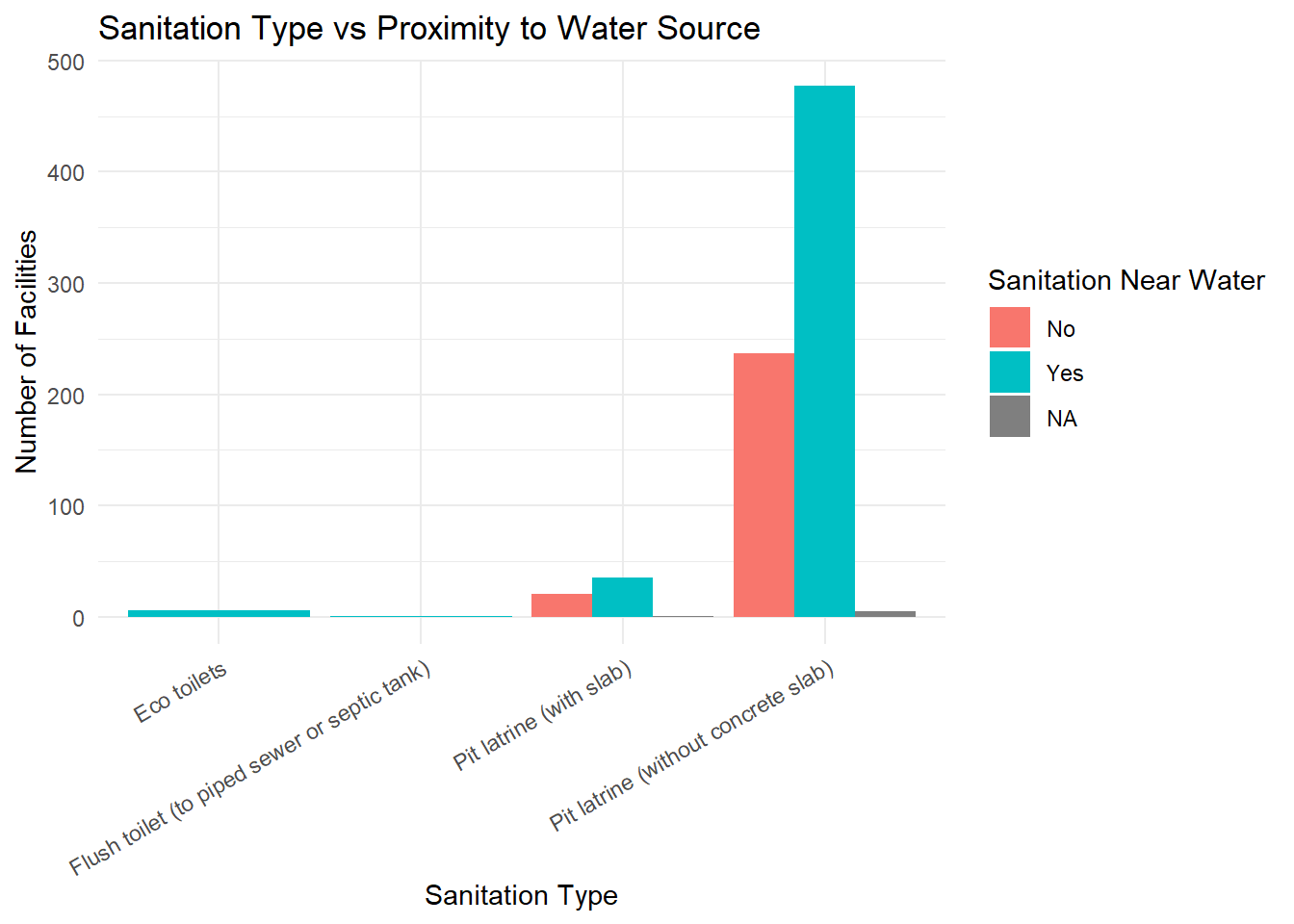Click the "Sanitation Near Water" legend title
The height and width of the screenshot is (924, 1294).
[x=1126, y=280]
